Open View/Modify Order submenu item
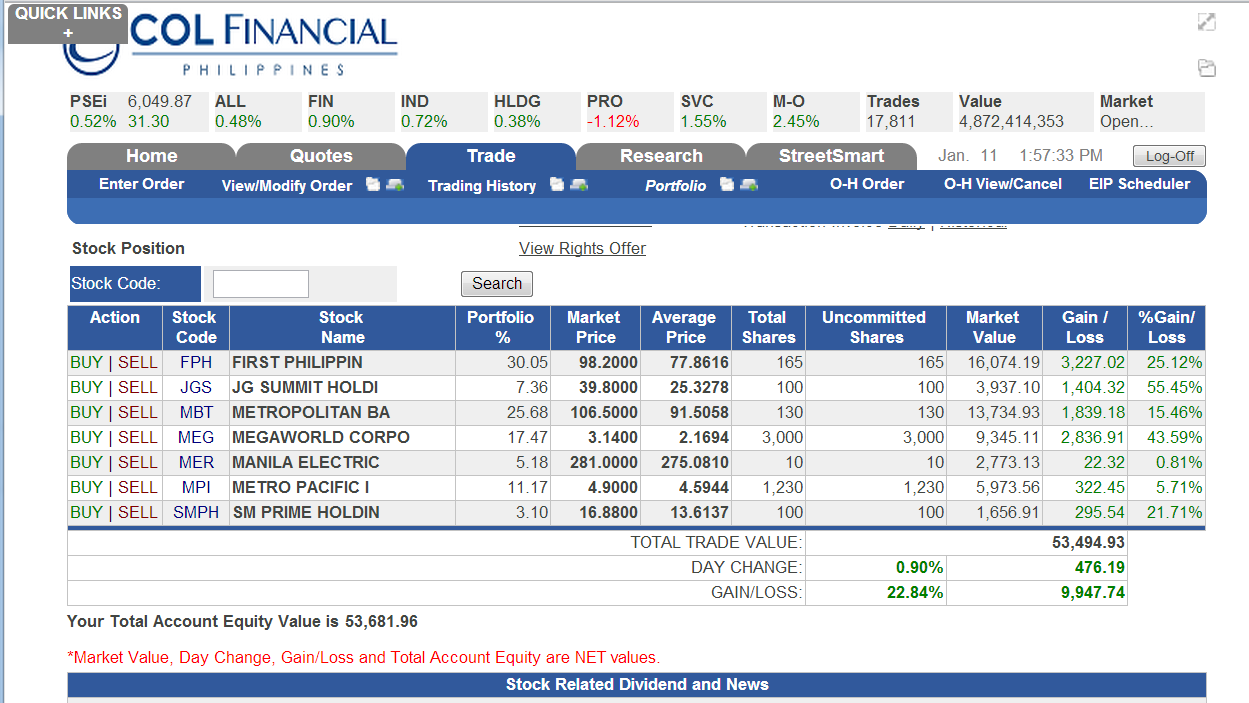The image size is (1249, 703). coord(287,185)
